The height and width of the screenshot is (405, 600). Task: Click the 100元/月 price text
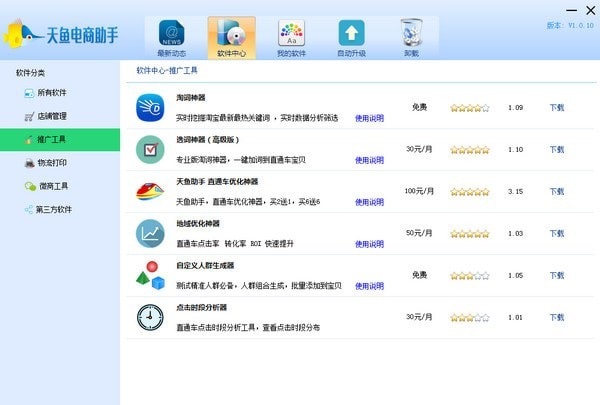(x=419, y=191)
